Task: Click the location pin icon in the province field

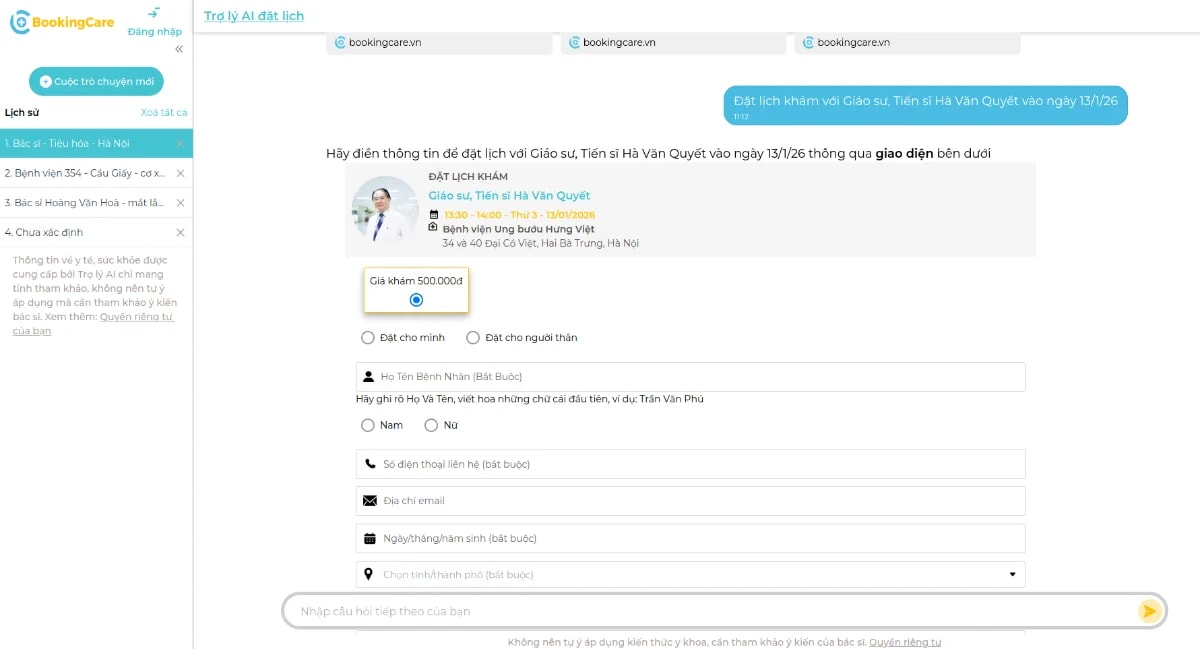Action: [x=368, y=574]
